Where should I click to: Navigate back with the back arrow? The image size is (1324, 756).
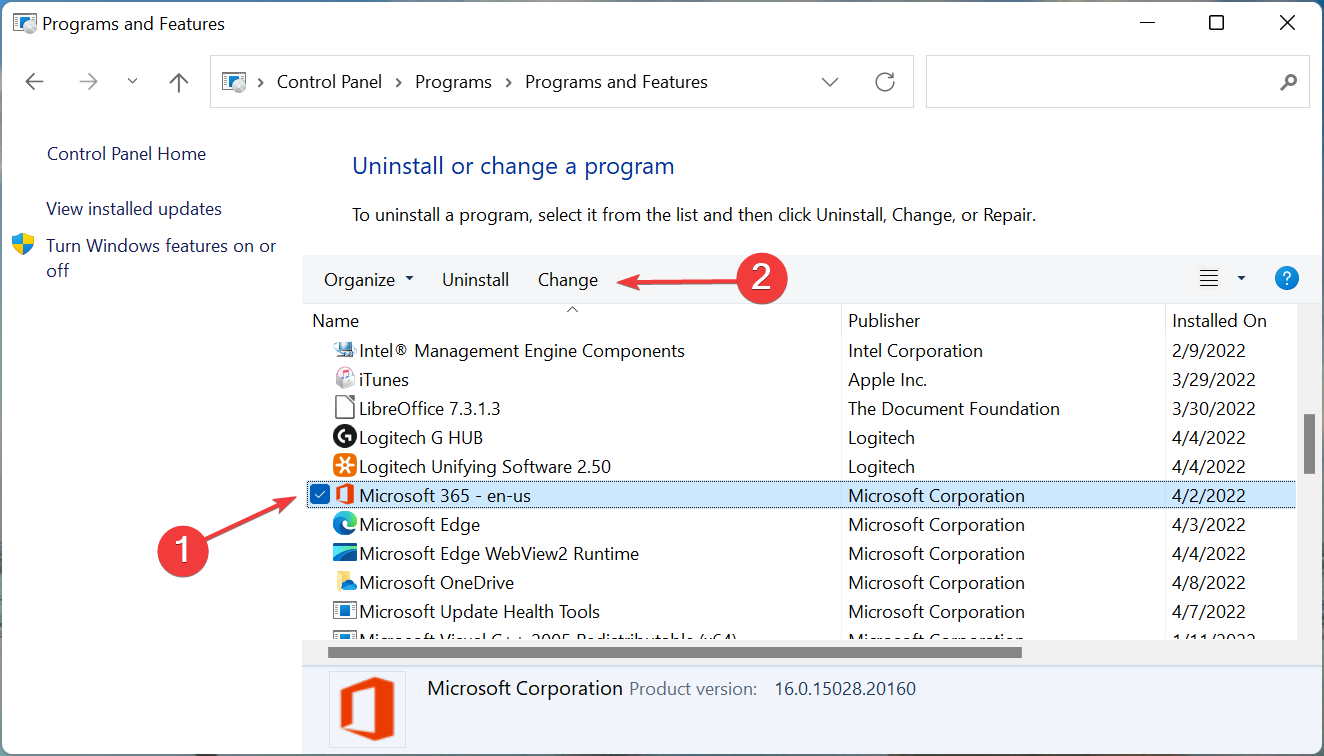(x=34, y=81)
